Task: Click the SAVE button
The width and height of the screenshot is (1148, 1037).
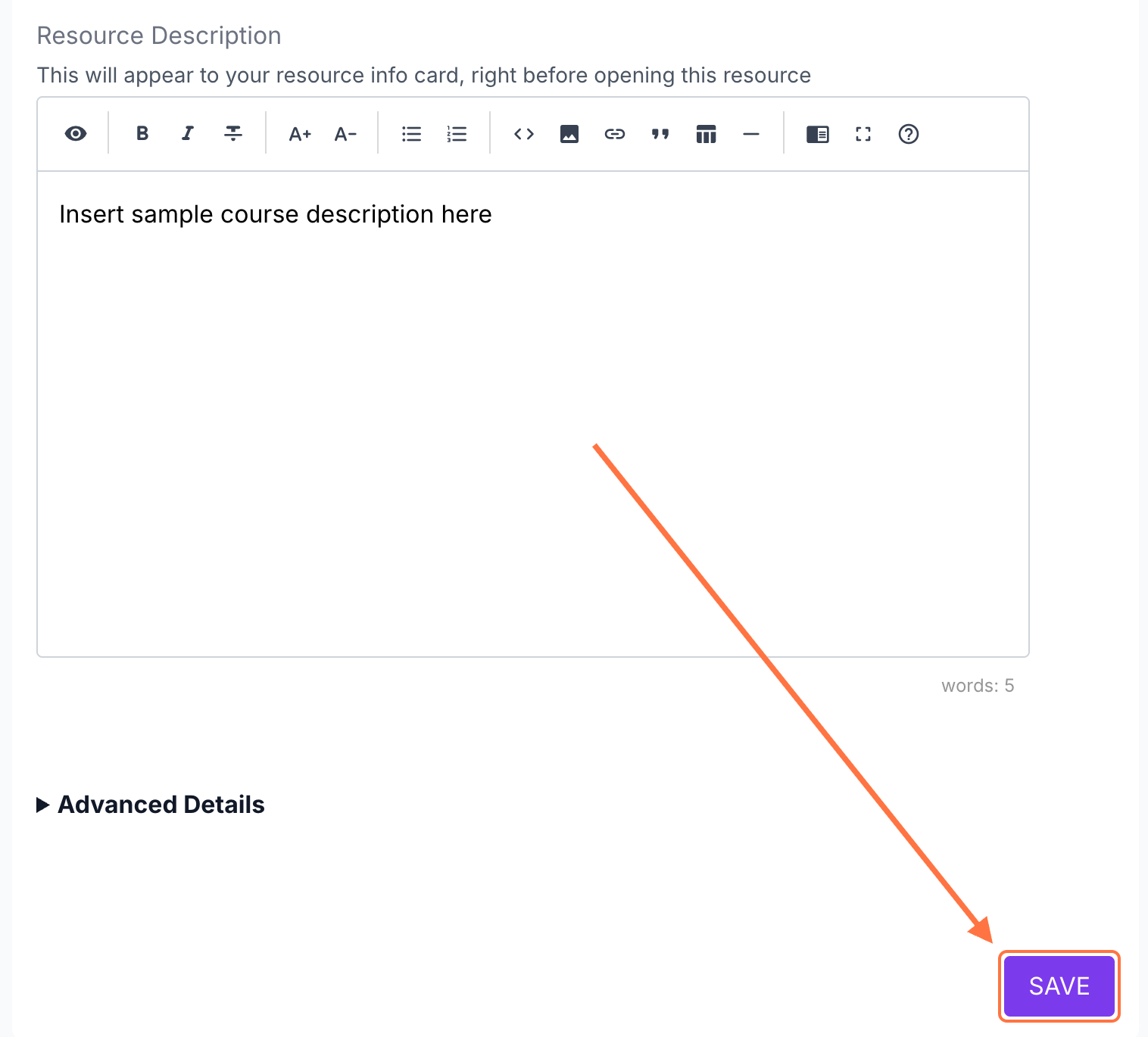Action: pyautogui.click(x=1059, y=986)
